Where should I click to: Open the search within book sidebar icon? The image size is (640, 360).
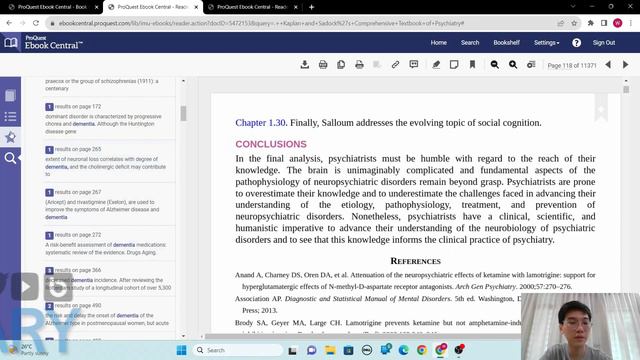coord(10,158)
